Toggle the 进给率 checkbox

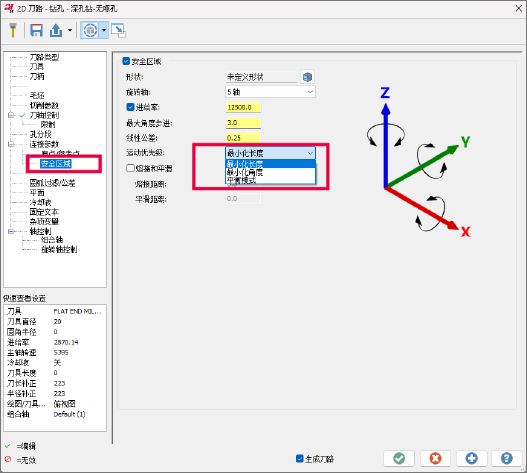click(x=130, y=107)
